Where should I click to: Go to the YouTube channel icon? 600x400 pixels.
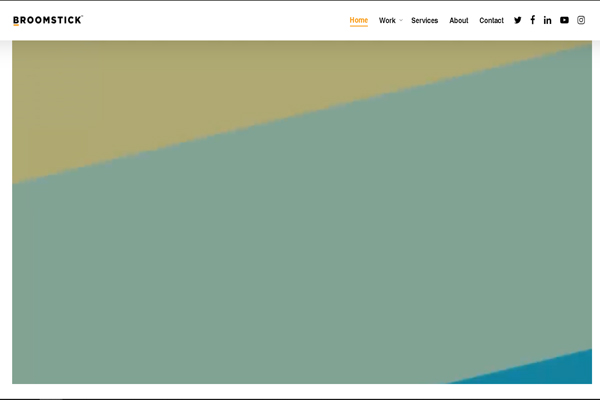pos(564,20)
